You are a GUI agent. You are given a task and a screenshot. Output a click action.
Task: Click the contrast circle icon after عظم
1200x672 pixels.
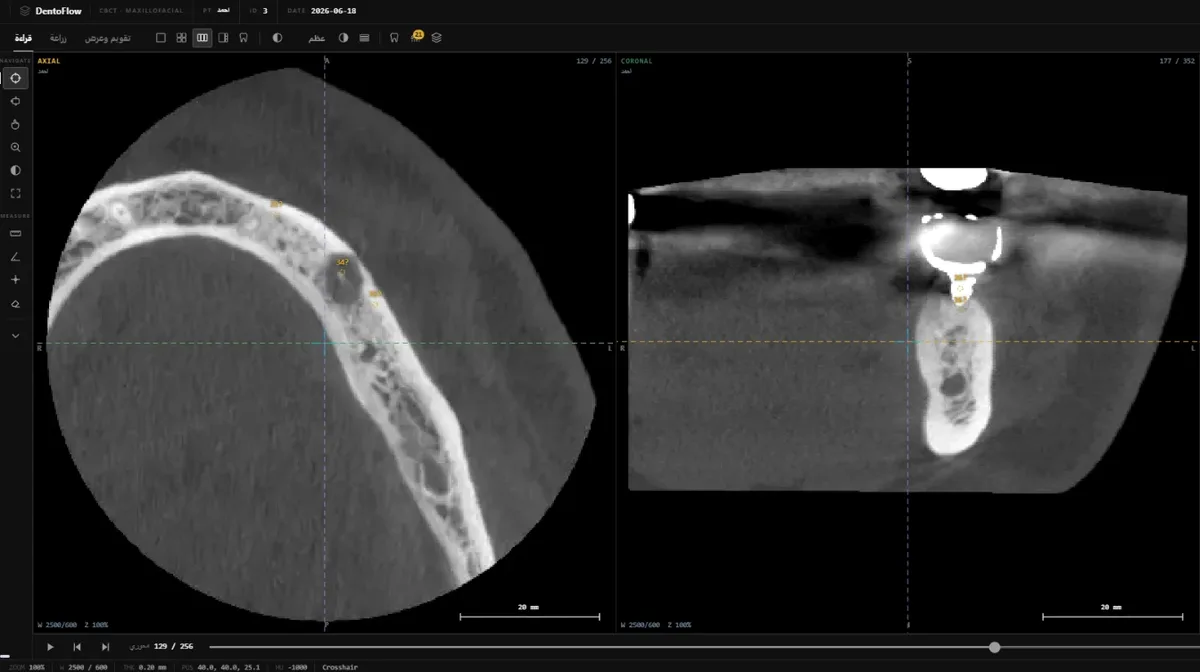point(343,37)
